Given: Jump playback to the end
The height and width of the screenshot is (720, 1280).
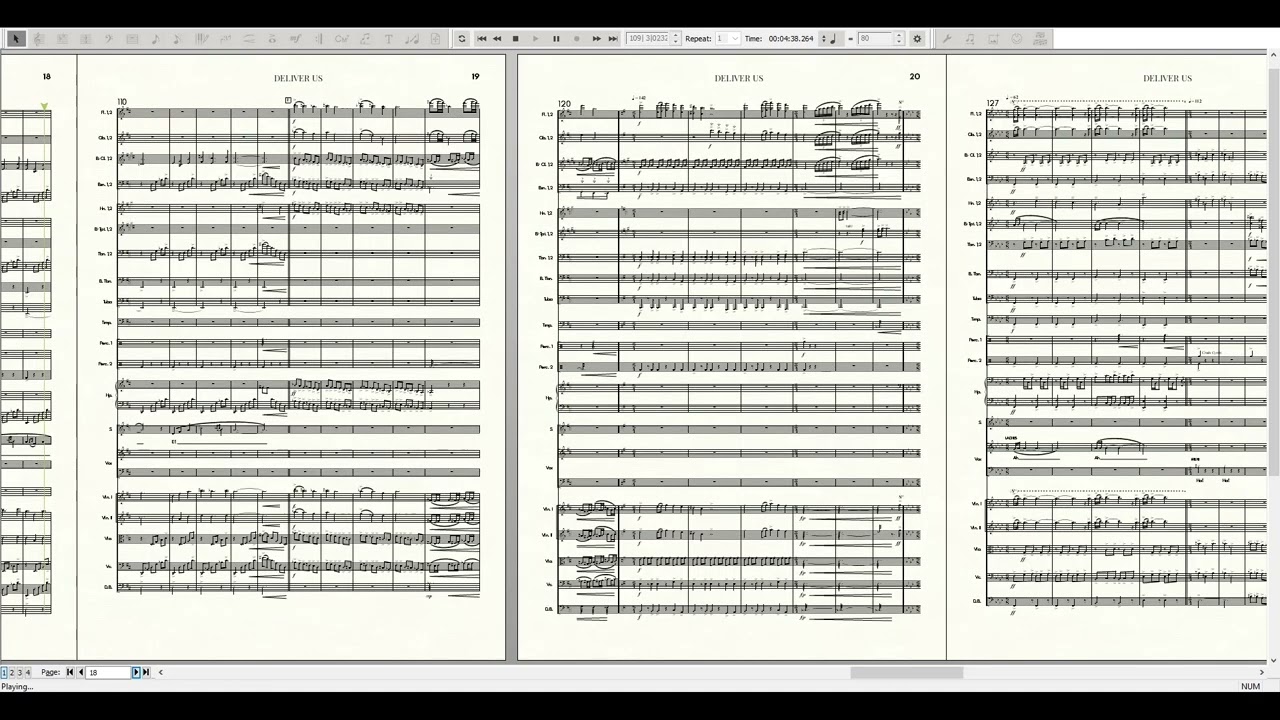Looking at the screenshot, I should [x=613, y=39].
